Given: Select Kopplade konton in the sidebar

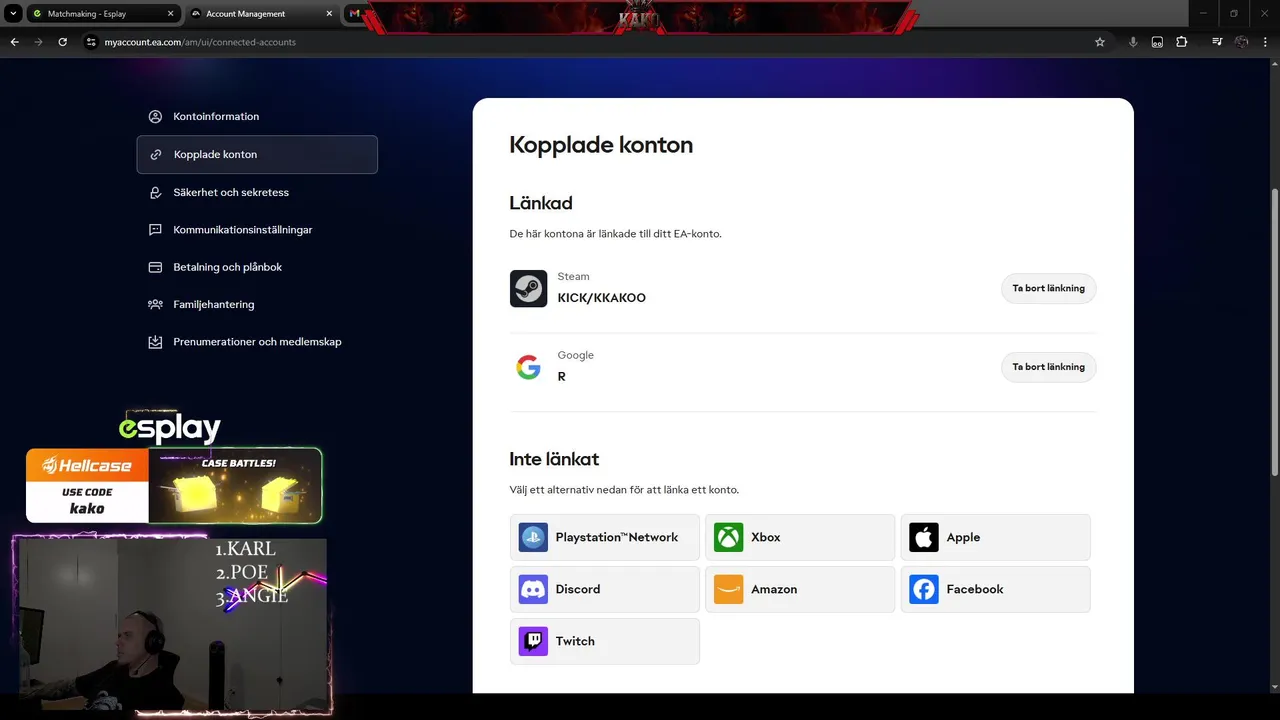Looking at the screenshot, I should point(257,155).
